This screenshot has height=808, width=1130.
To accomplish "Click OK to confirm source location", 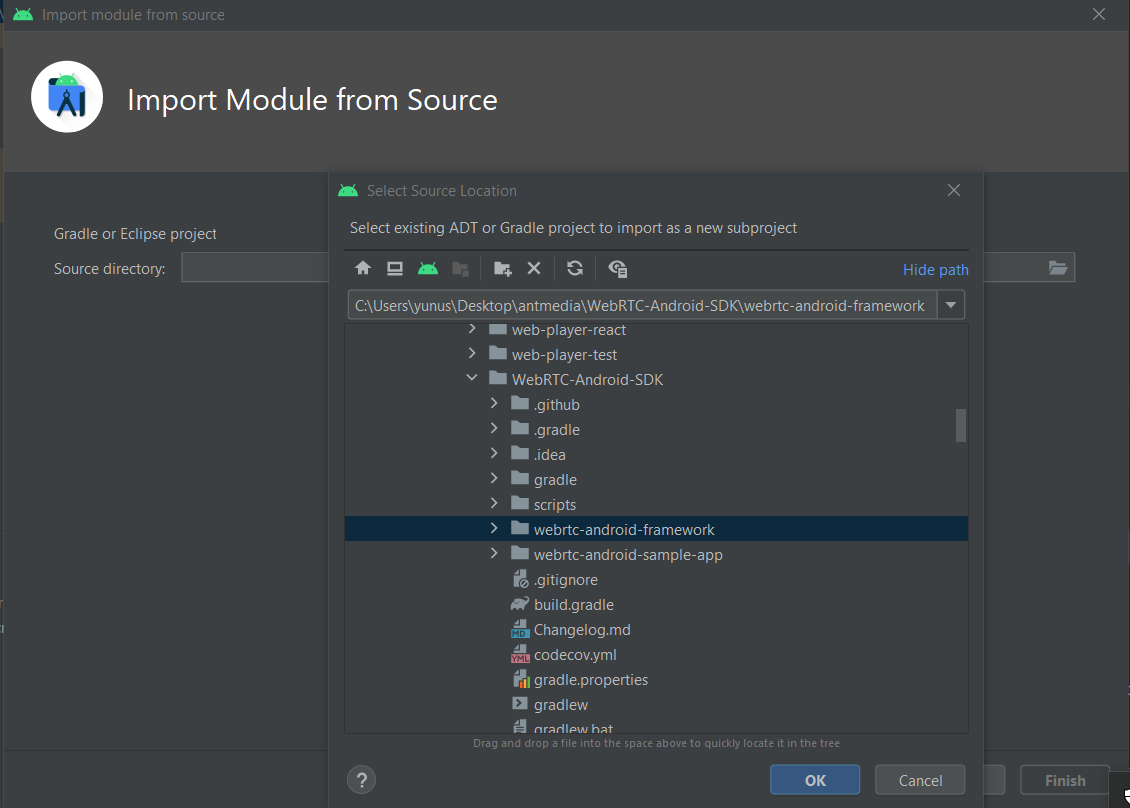I will click(x=815, y=780).
